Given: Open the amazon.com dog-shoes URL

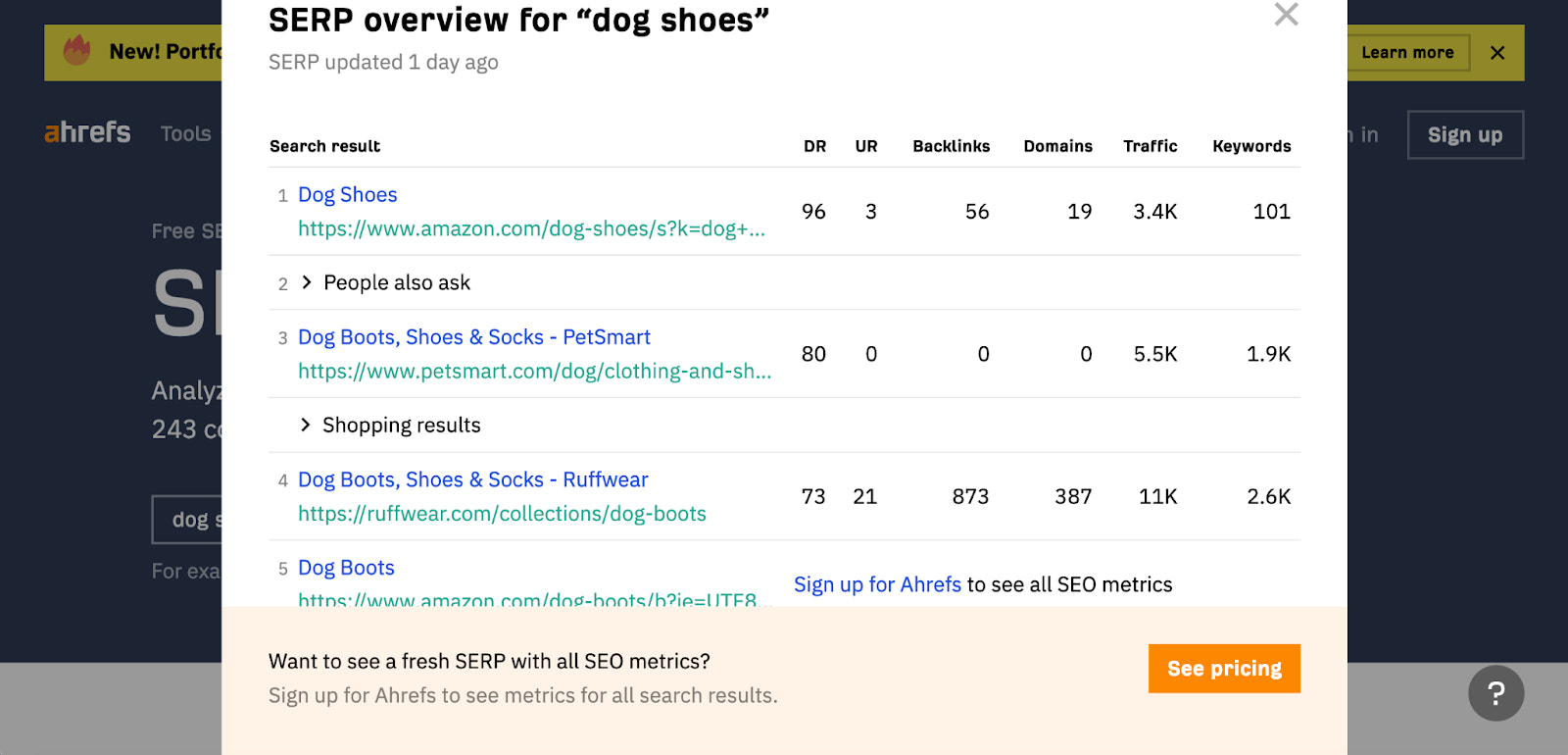Looking at the screenshot, I should coord(531,228).
